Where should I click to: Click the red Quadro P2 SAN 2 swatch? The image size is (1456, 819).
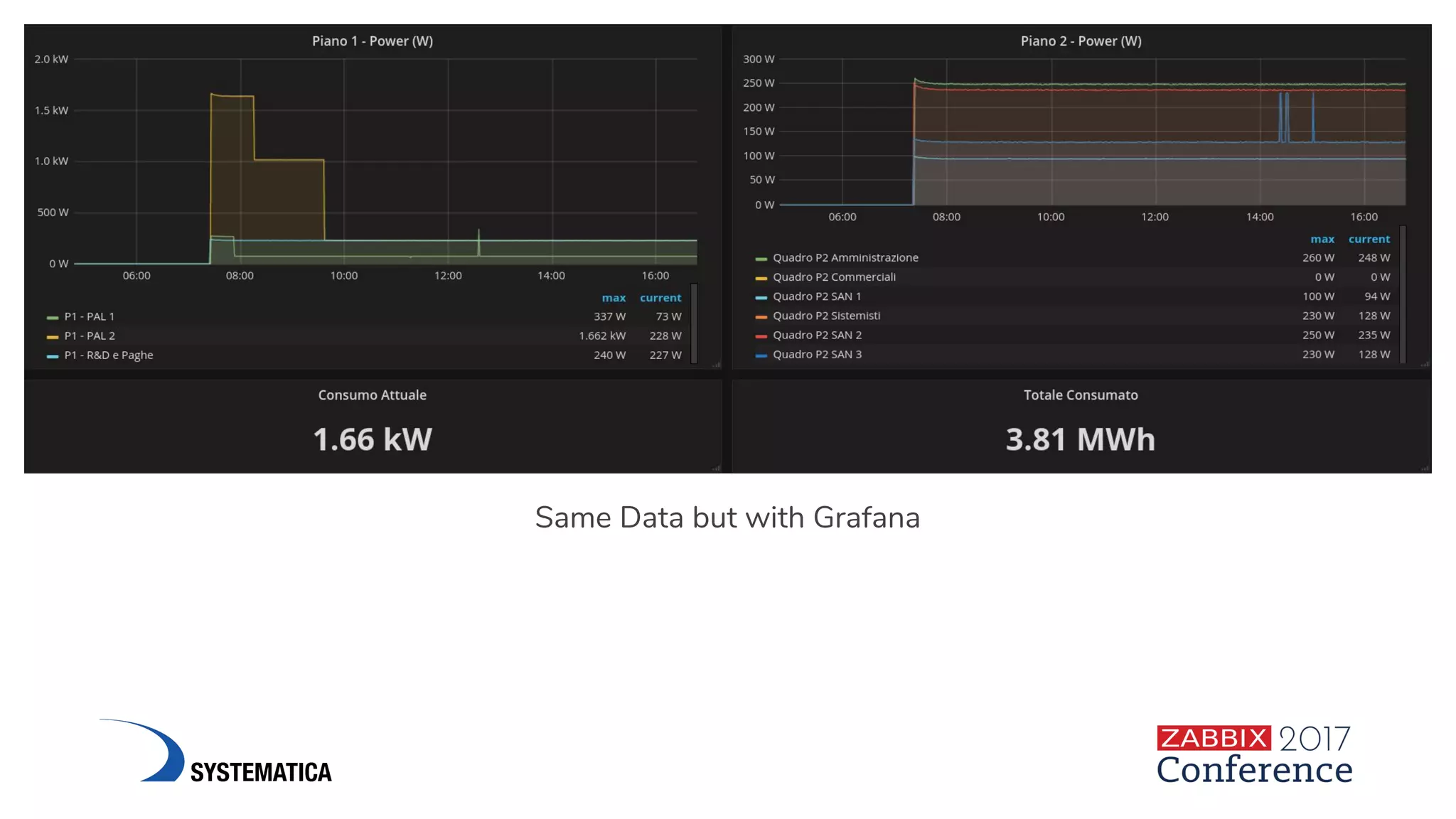click(x=761, y=336)
